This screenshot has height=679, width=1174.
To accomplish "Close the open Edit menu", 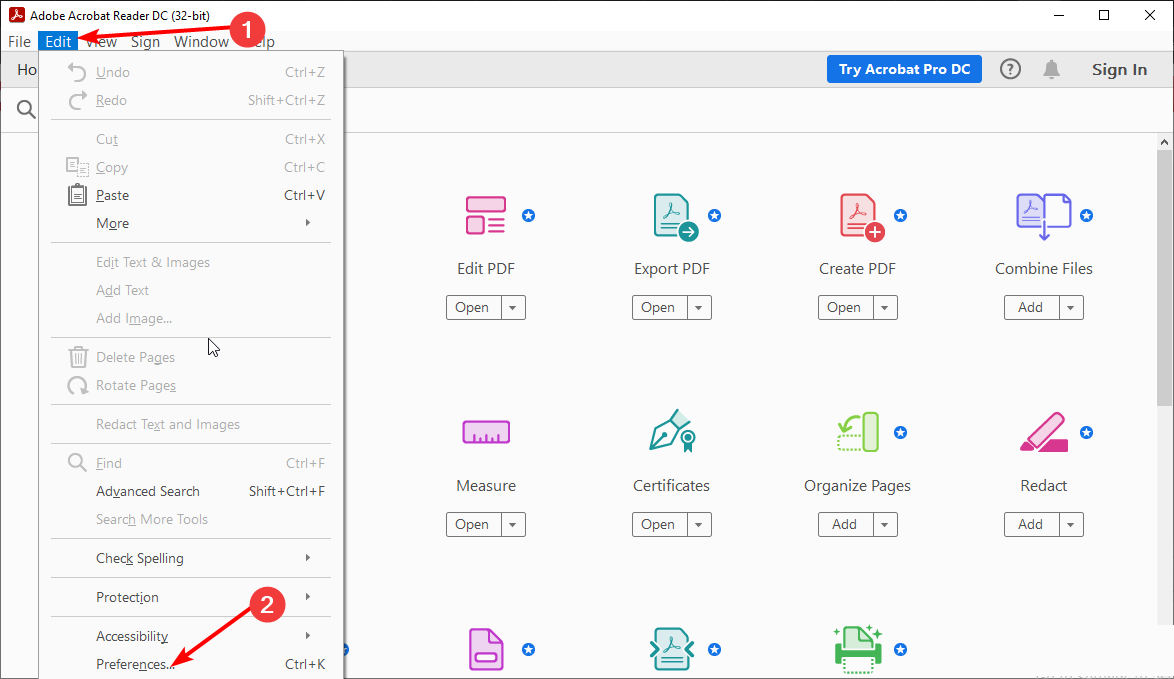I will coord(58,42).
